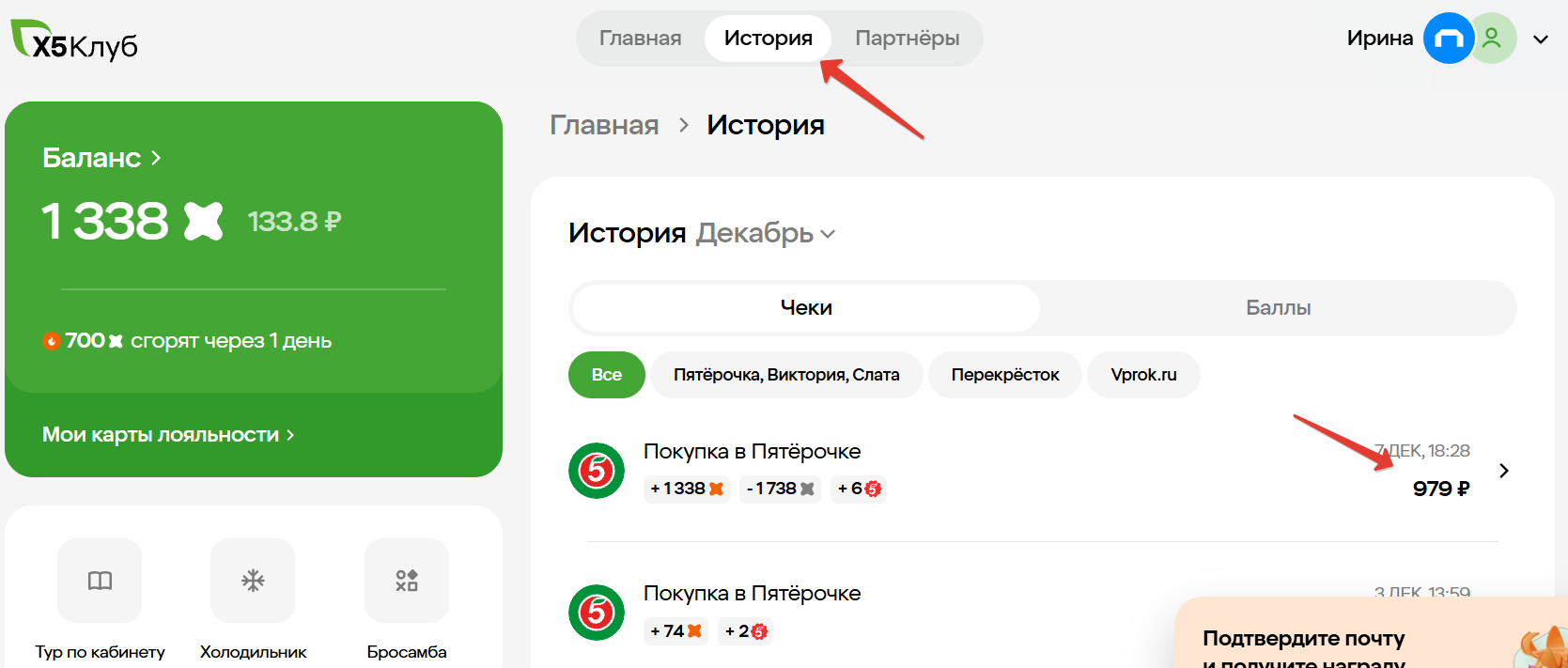The width and height of the screenshot is (1568, 668).
Task: Open the blue Perekrestok profile avatar
Action: (x=1448, y=39)
